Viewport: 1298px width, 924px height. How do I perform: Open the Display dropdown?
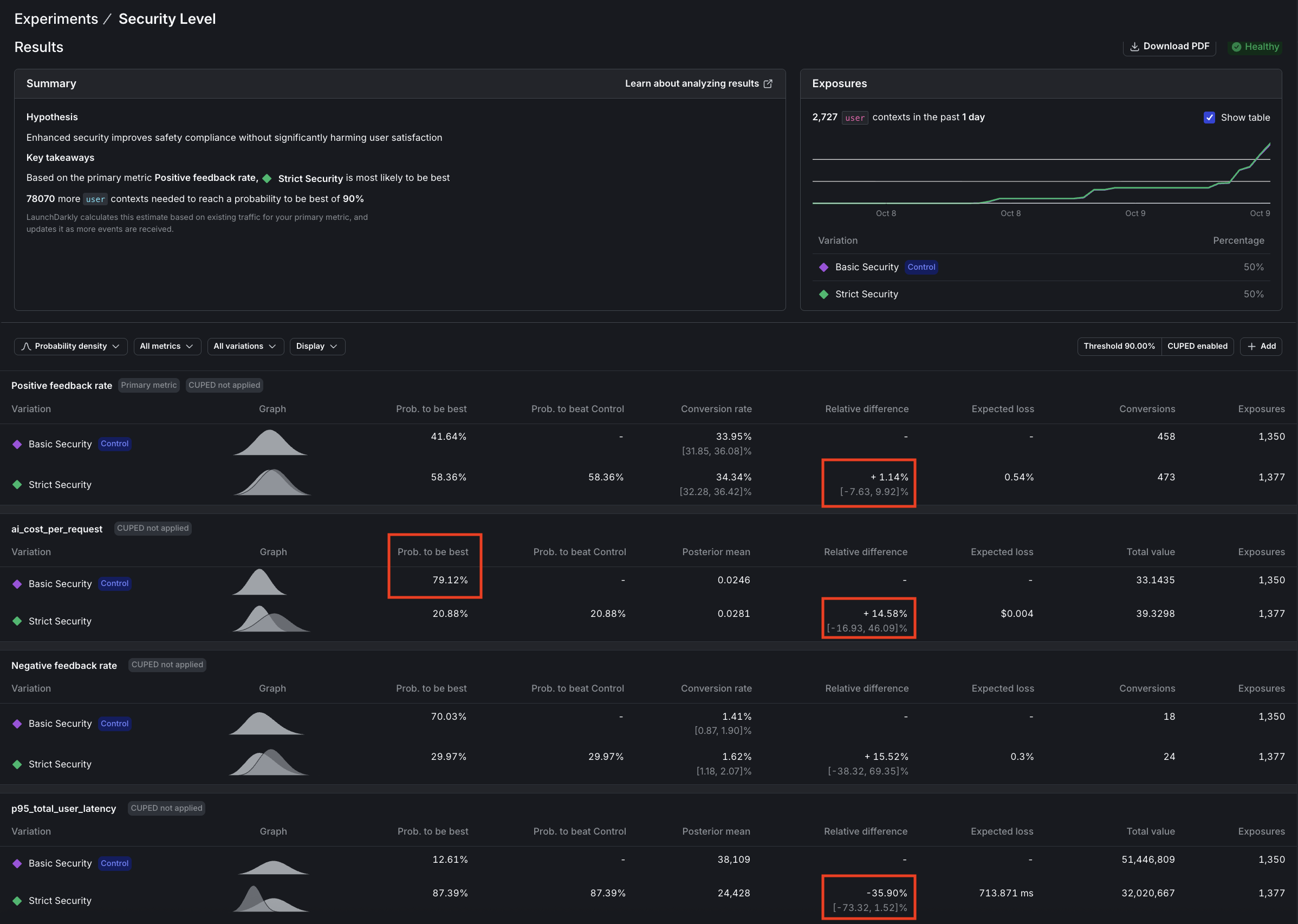pyautogui.click(x=316, y=346)
